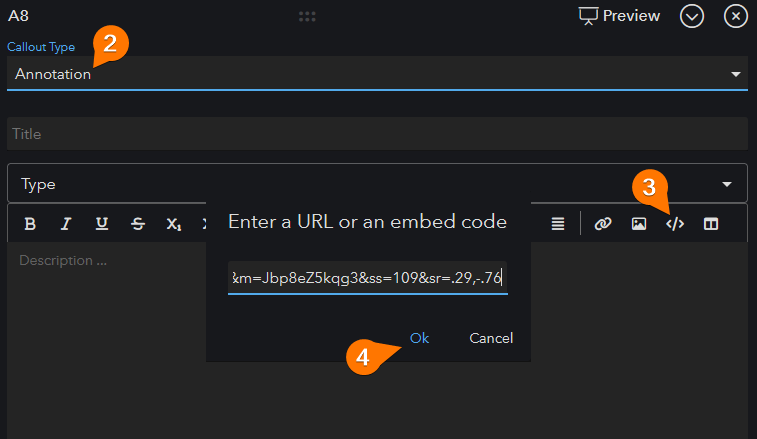Open the embed media code icon

point(675,224)
